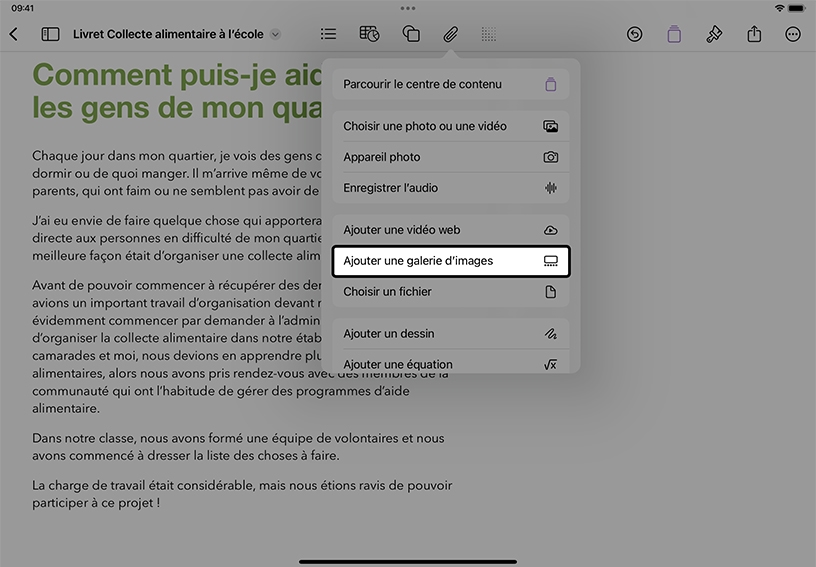Open the list formatting icon in the toolbar
This screenshot has width=816, height=567.
328,34
